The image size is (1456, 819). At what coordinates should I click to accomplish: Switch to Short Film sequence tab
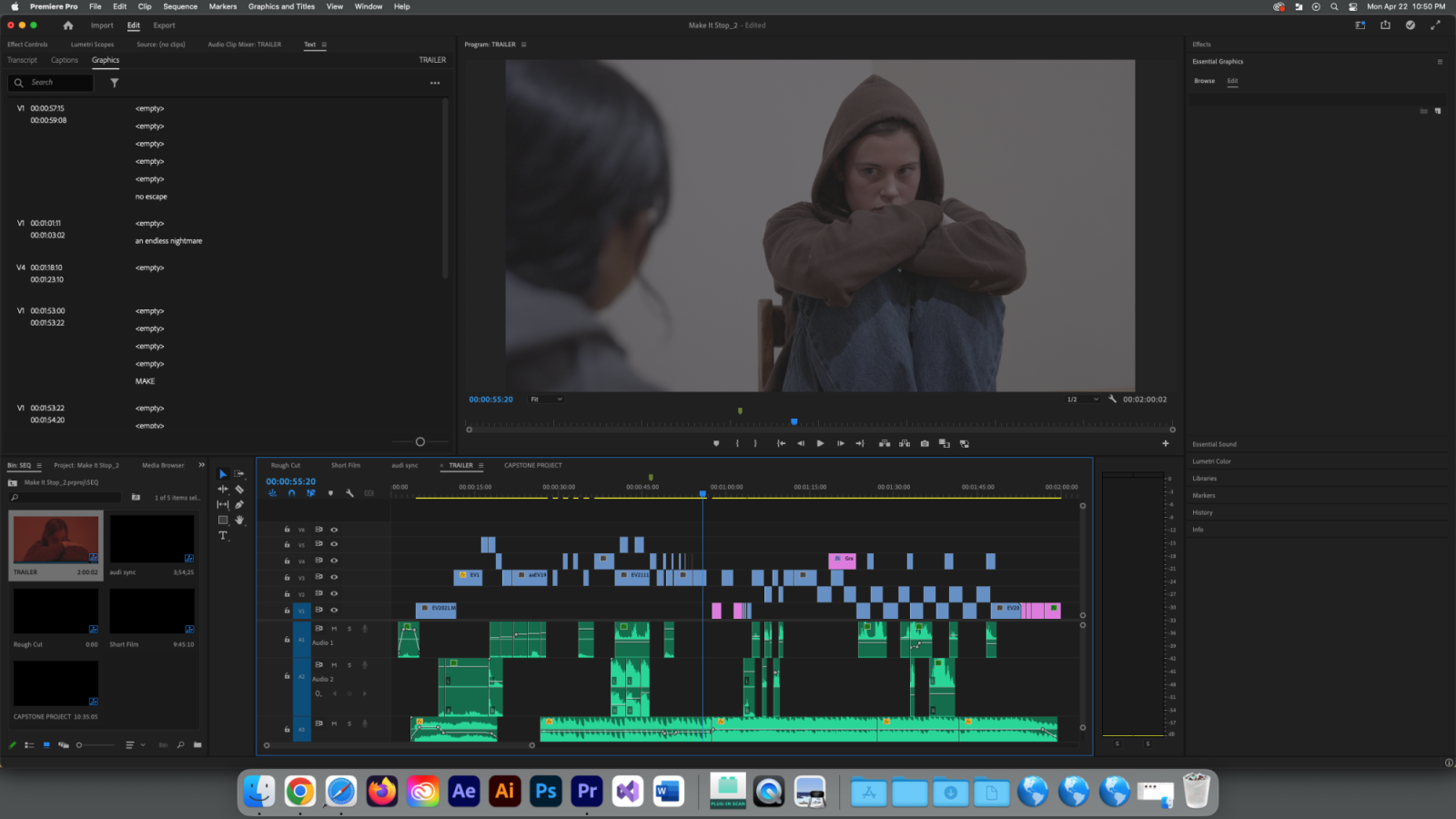[x=346, y=466]
